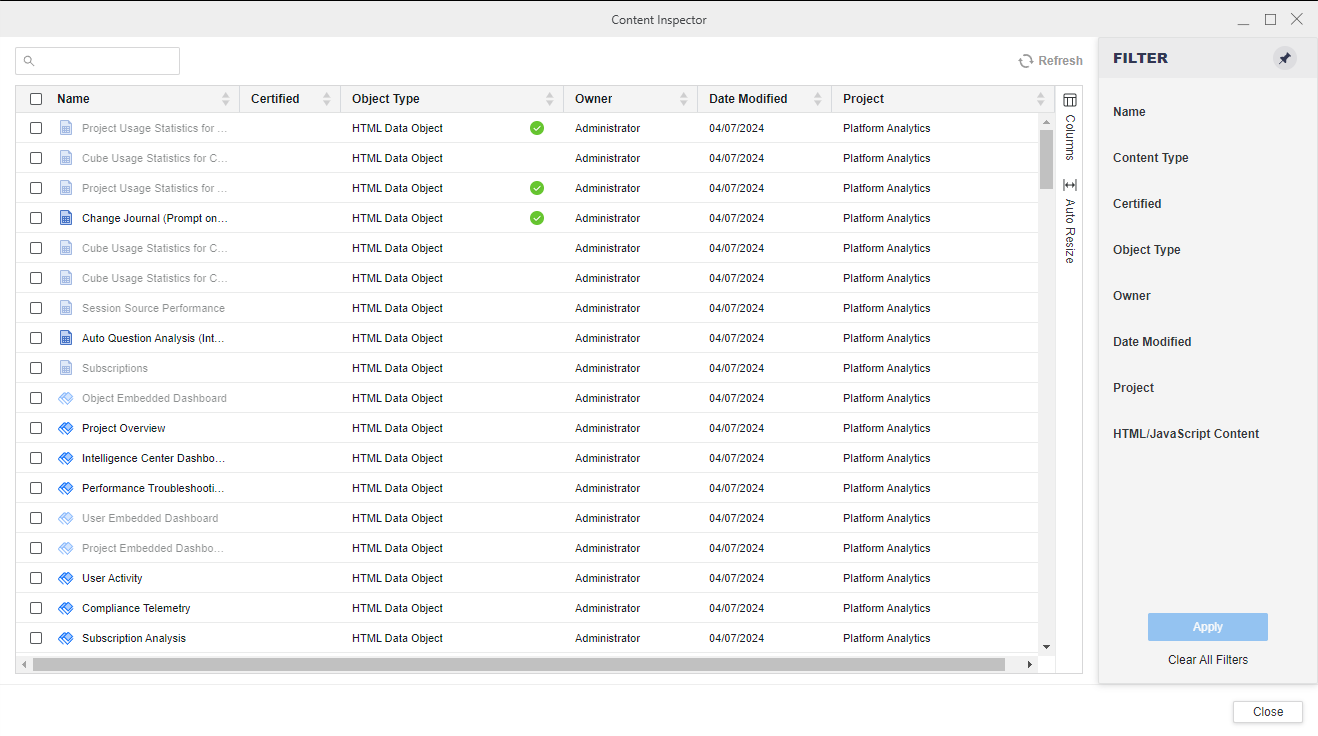Click the Project Overview dashboard icon
The height and width of the screenshot is (736, 1318).
point(66,428)
